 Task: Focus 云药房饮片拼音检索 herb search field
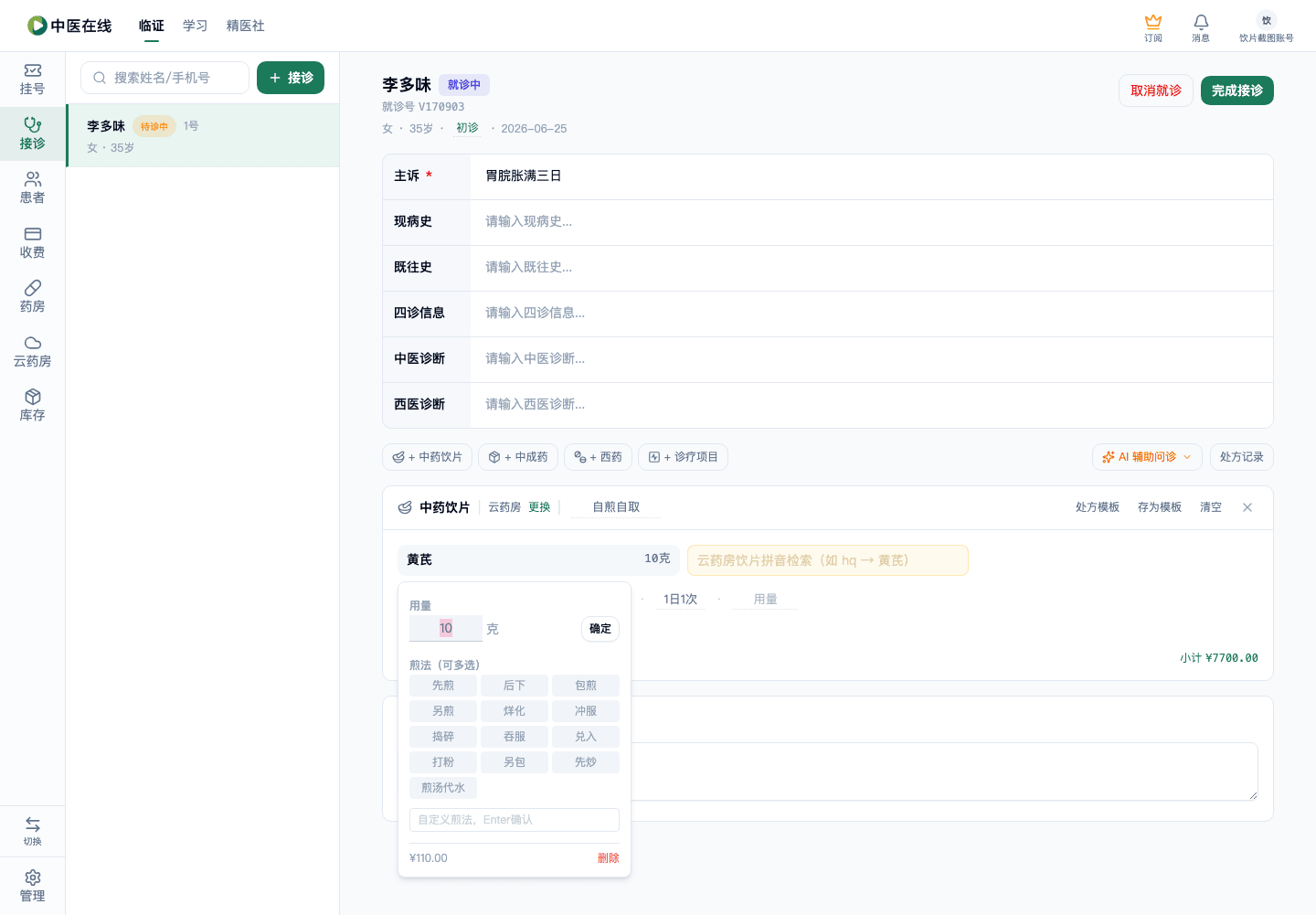827,560
